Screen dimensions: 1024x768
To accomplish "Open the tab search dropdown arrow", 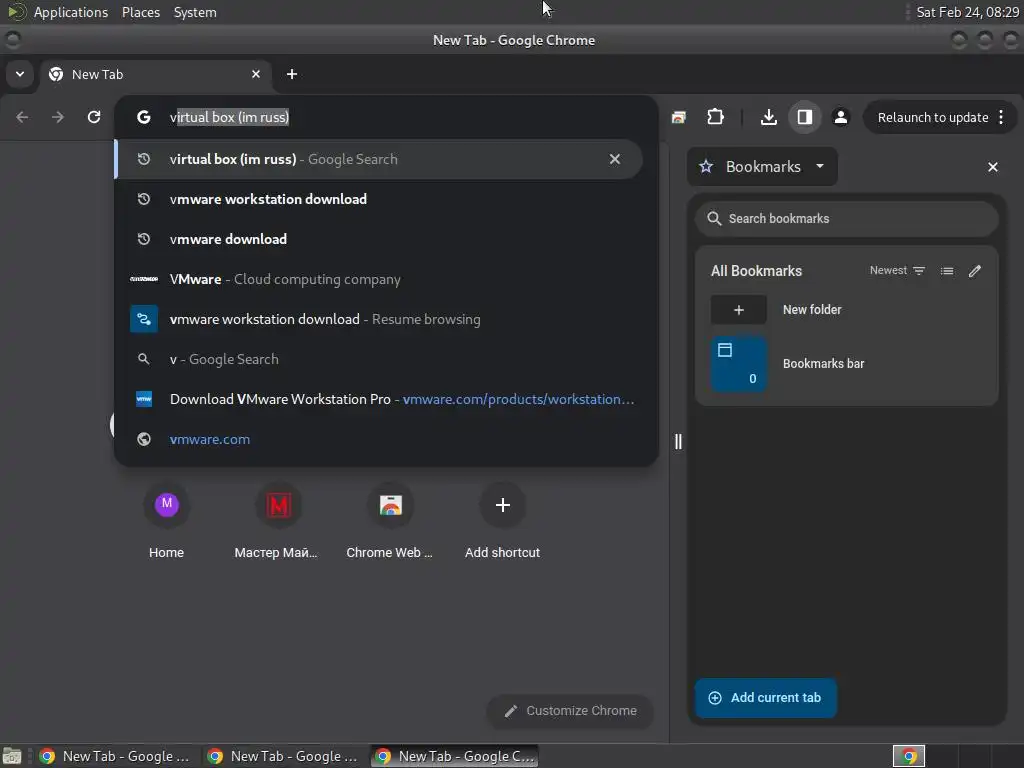I will click(20, 74).
